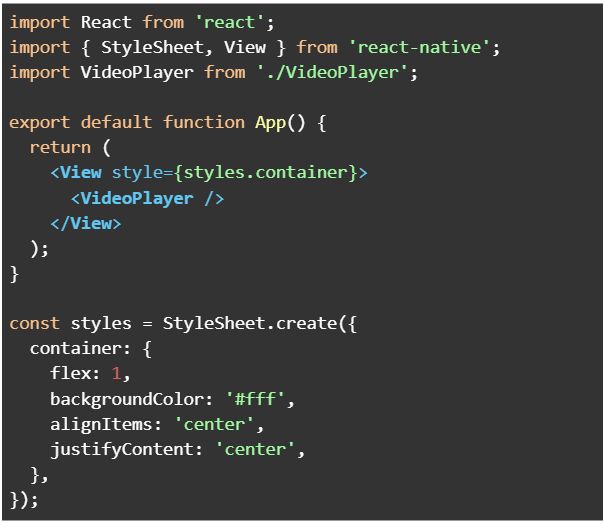
Task: Click the export keyword
Action: pos(40,123)
